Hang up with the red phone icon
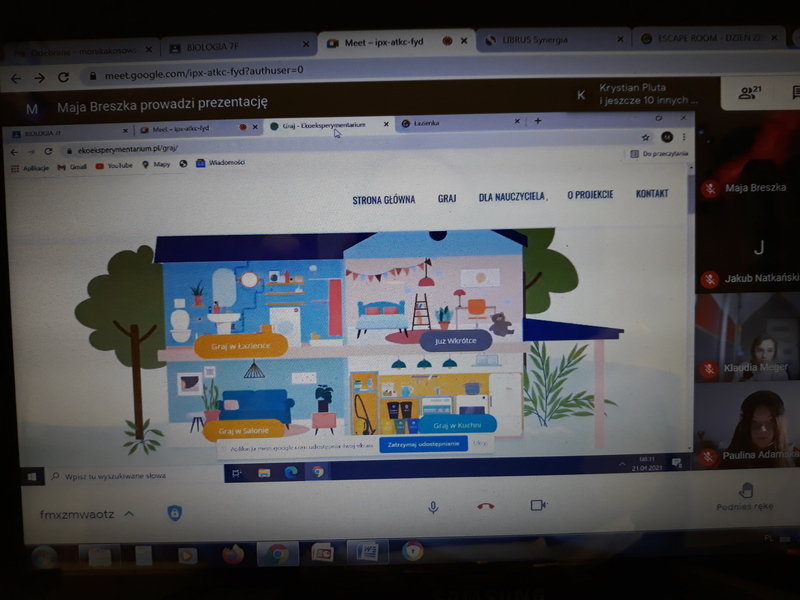Image resolution: width=800 pixels, height=600 pixels. (x=486, y=506)
